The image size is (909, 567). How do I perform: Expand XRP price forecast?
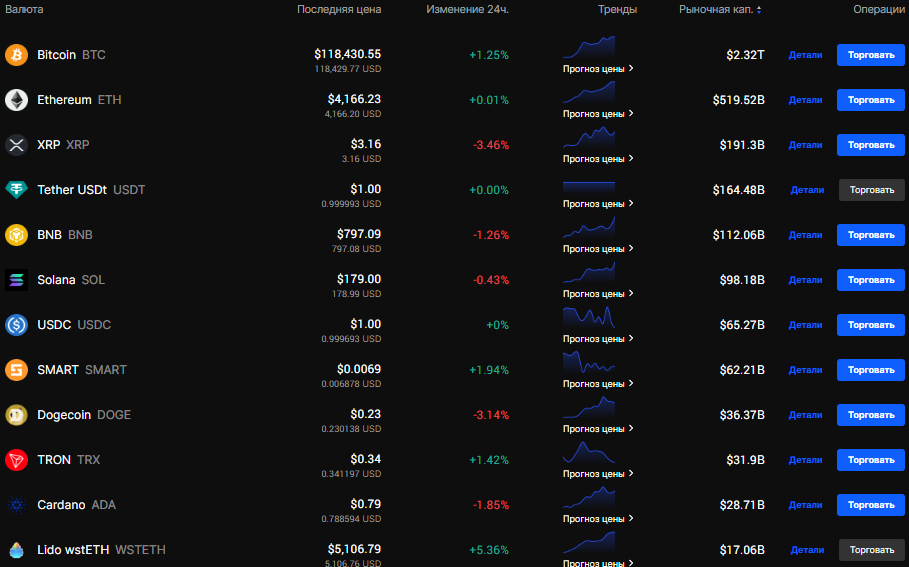pos(598,159)
